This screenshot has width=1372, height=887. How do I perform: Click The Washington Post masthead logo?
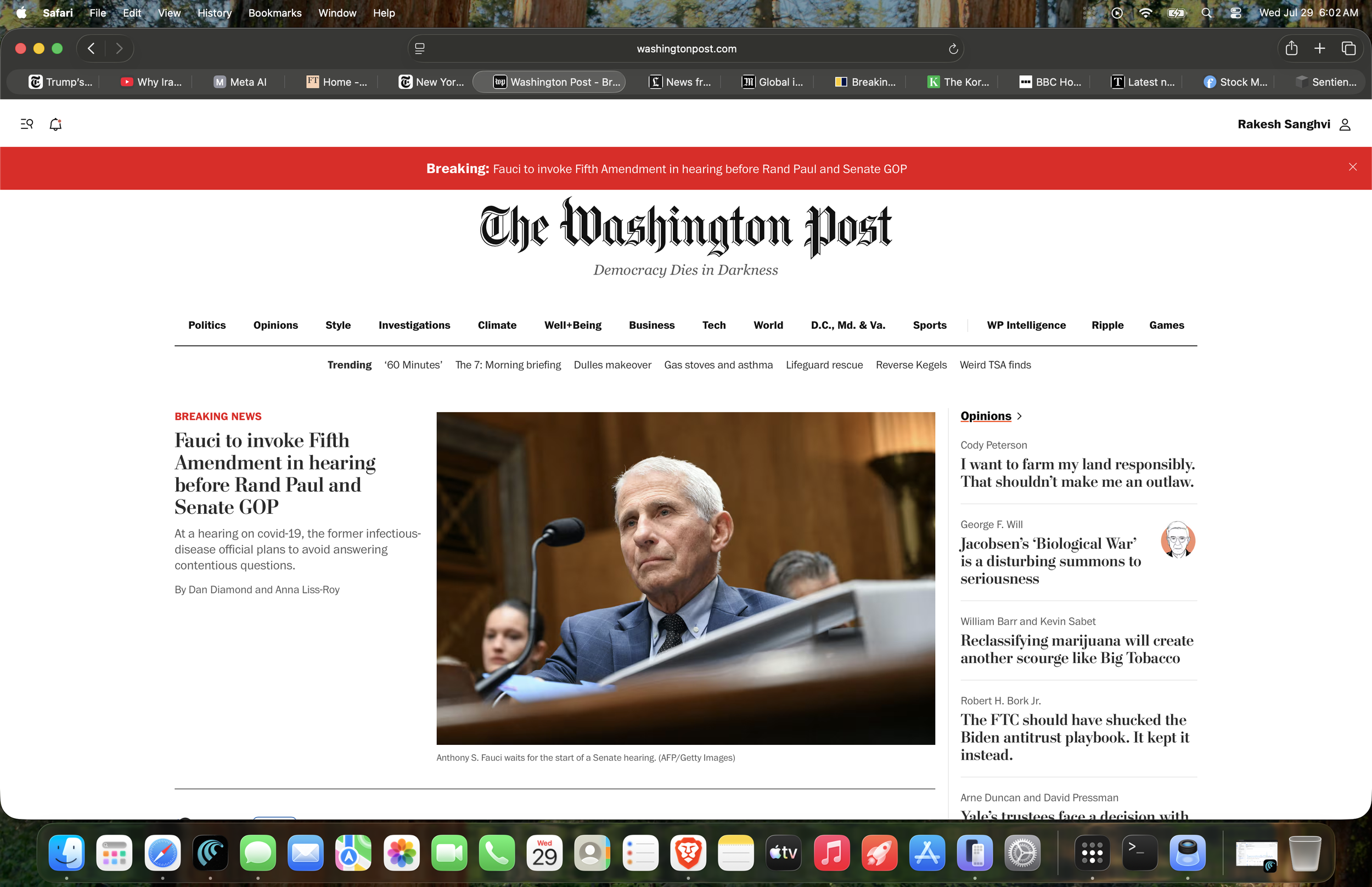point(685,227)
